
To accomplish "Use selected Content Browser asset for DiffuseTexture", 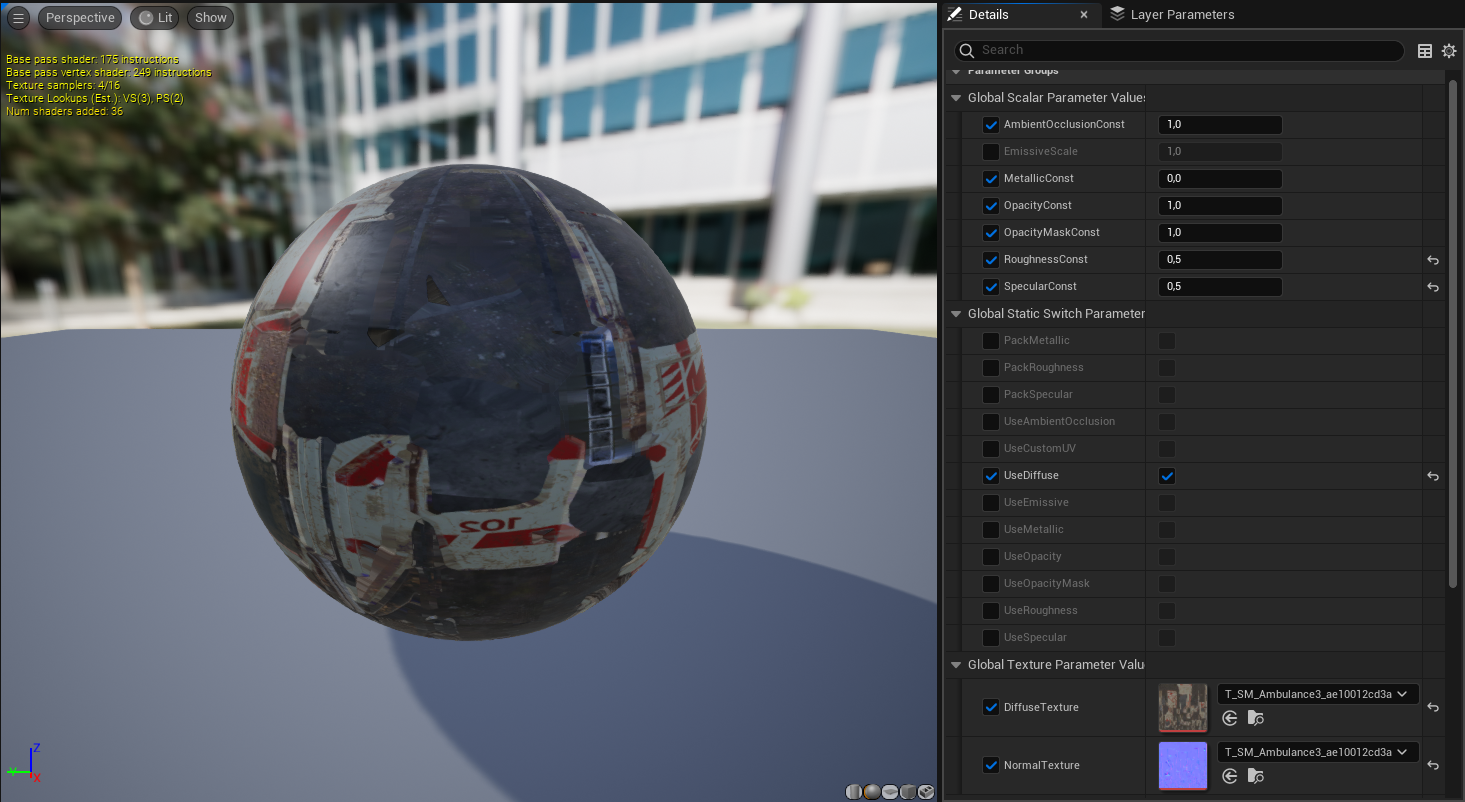I will click(1229, 717).
